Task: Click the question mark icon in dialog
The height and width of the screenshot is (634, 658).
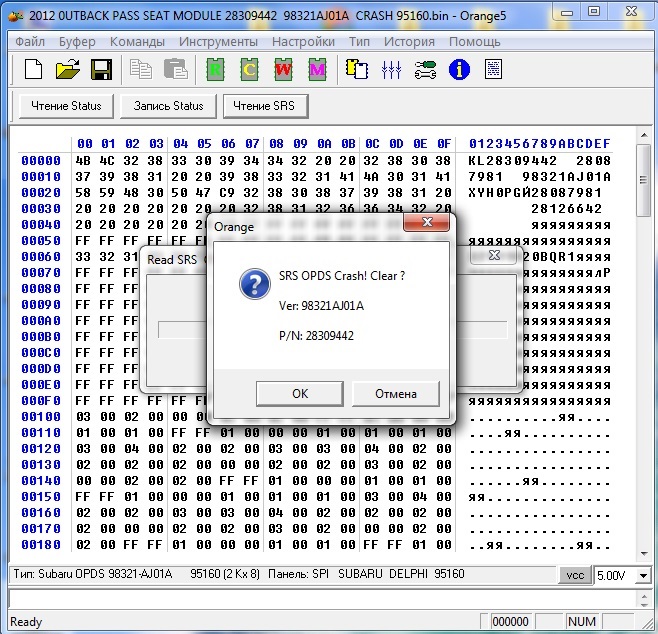Action: tap(255, 284)
